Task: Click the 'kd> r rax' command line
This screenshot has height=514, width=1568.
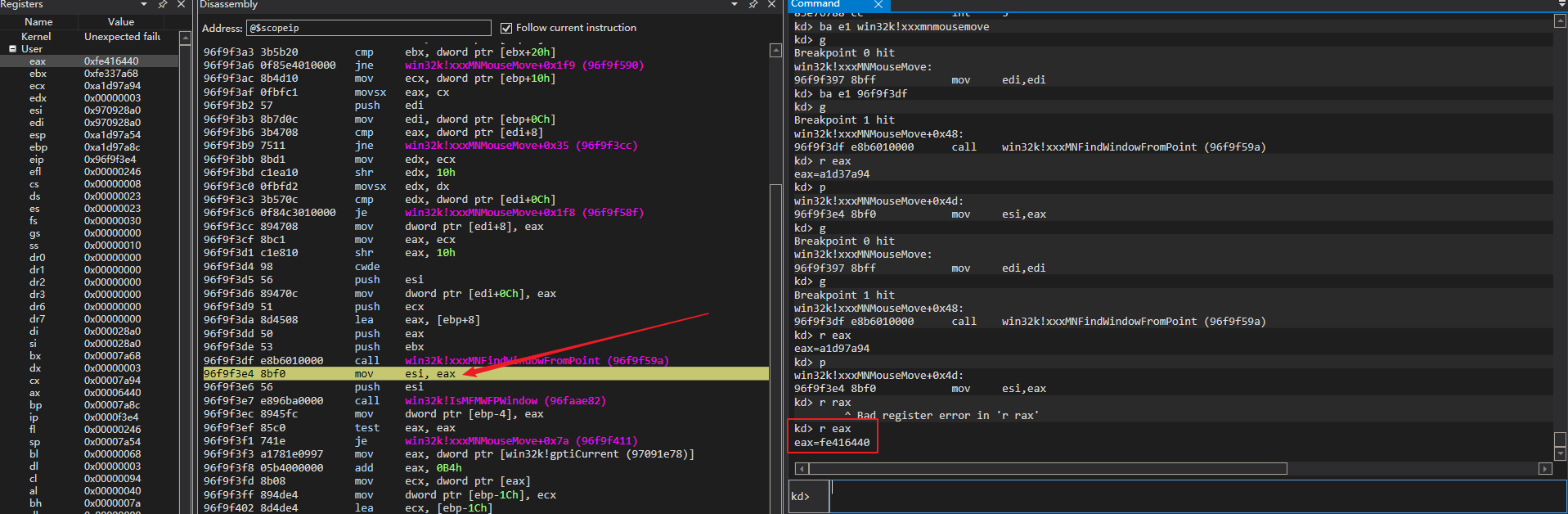Action: click(x=823, y=403)
